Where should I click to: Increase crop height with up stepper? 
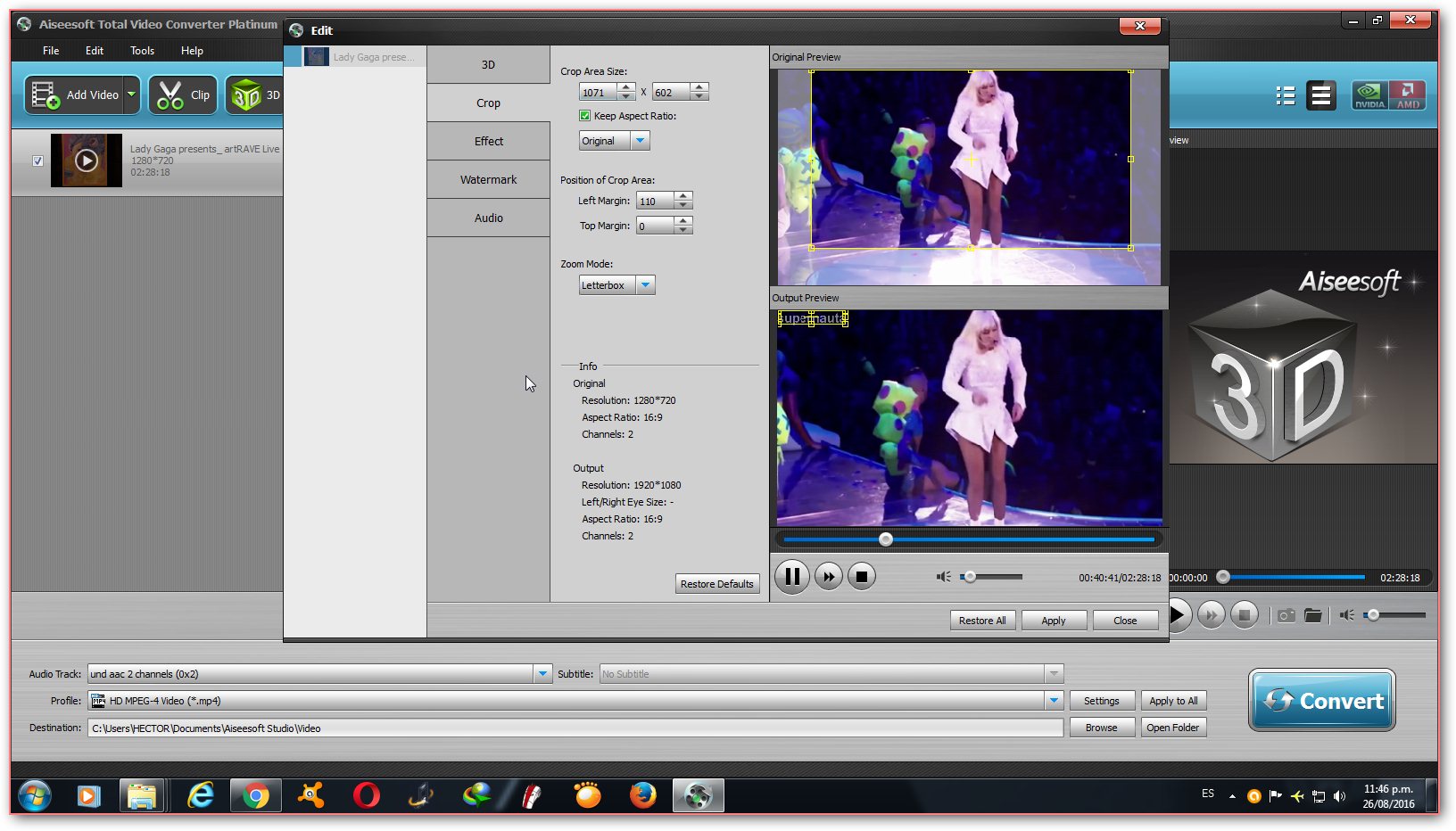(x=699, y=87)
